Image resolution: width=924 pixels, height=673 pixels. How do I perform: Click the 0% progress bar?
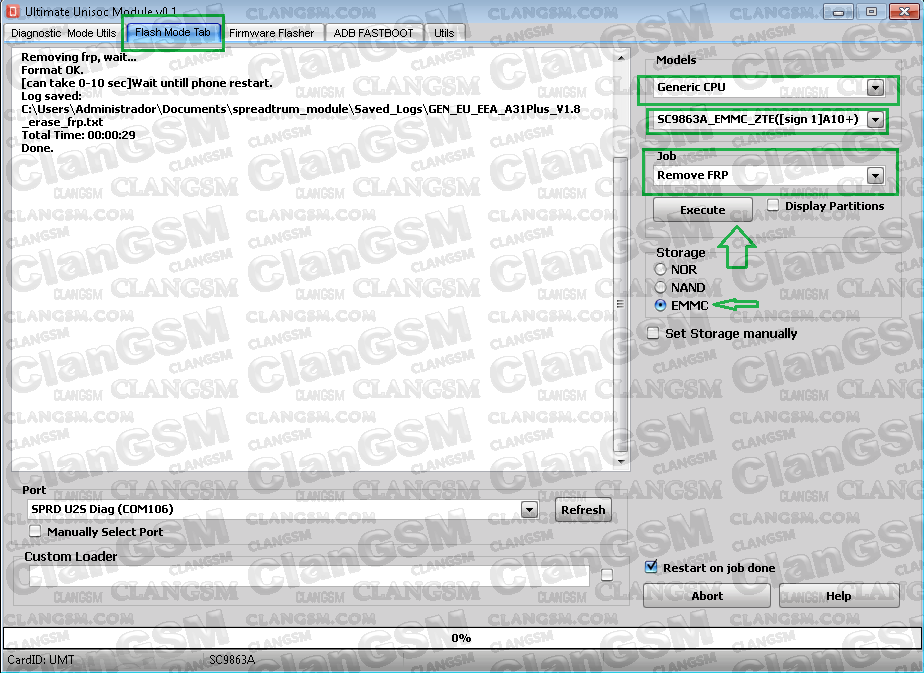point(460,637)
